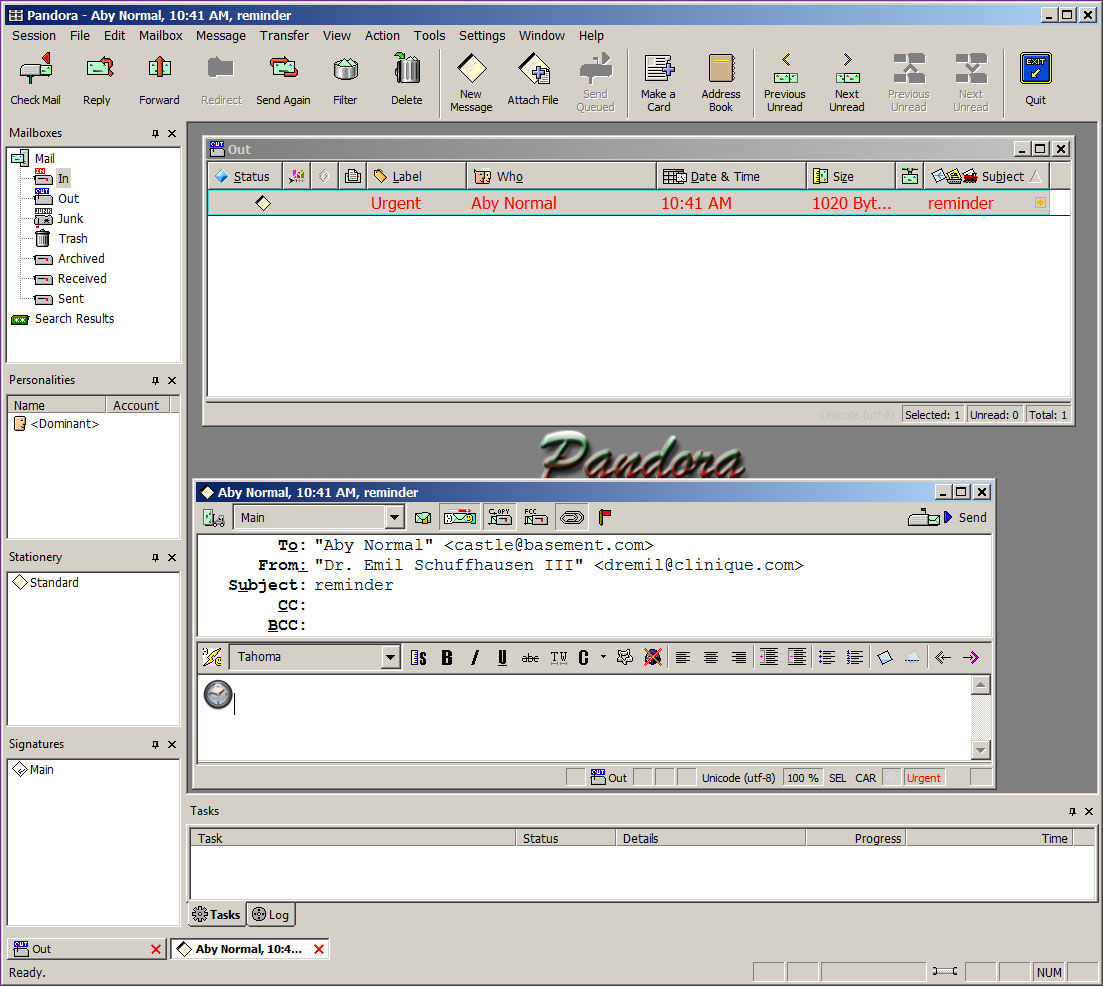Click the Send button in composer

948,517
